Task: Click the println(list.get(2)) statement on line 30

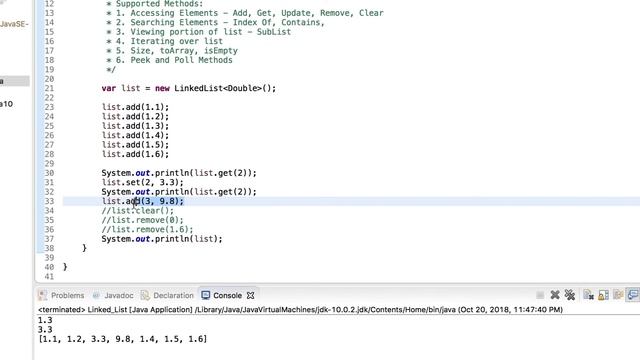Action: [x=179, y=173]
